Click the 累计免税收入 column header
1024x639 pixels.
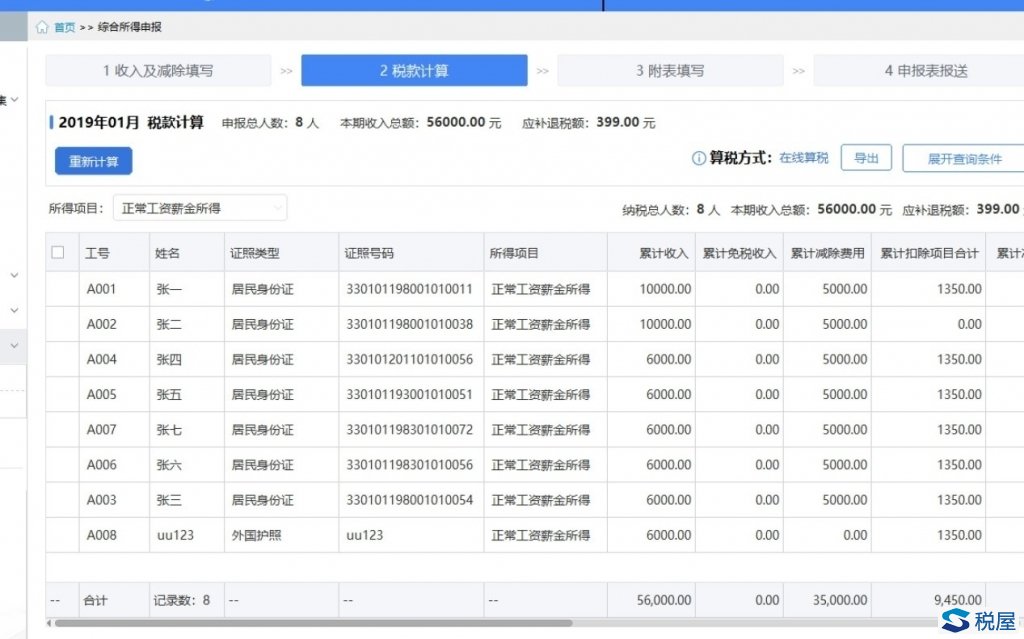pos(739,253)
